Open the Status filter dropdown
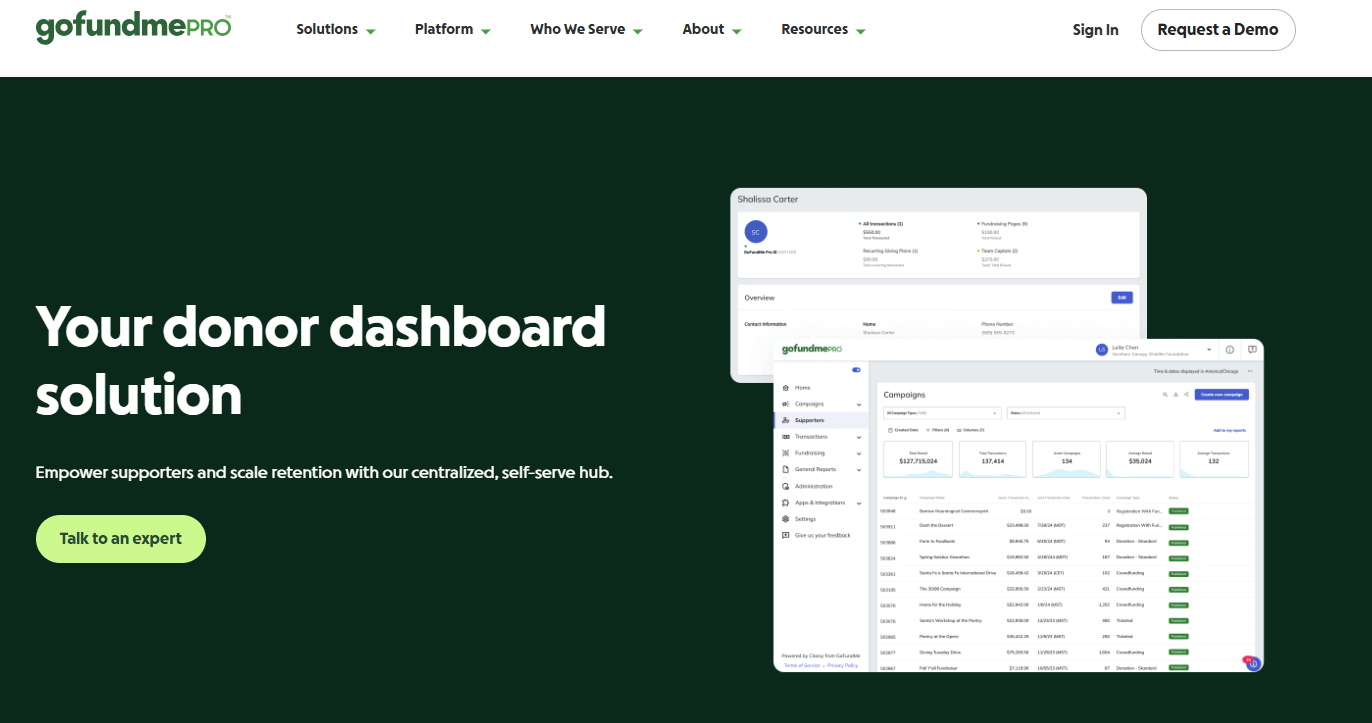This screenshot has width=1372, height=723. coord(1065,413)
